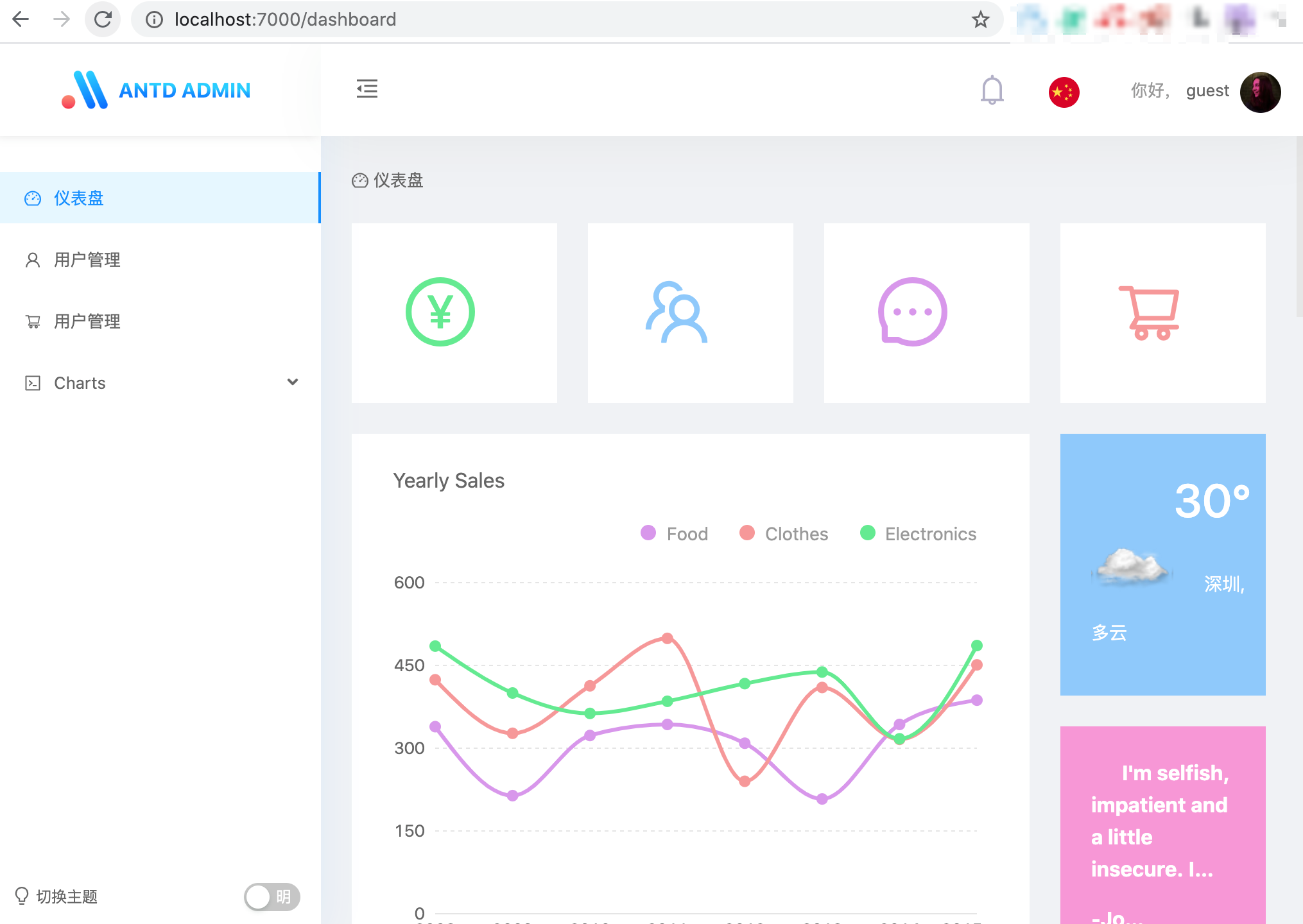Expand the Charts submenu chevron
This screenshot has width=1303, height=924.
click(x=293, y=382)
